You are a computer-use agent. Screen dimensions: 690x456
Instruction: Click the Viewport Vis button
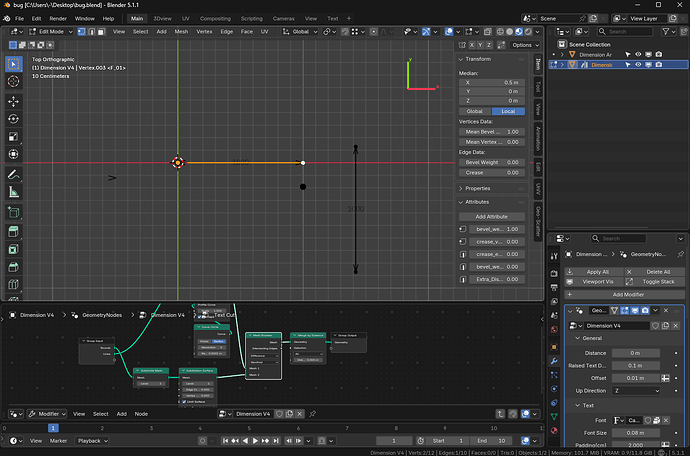(x=595, y=282)
